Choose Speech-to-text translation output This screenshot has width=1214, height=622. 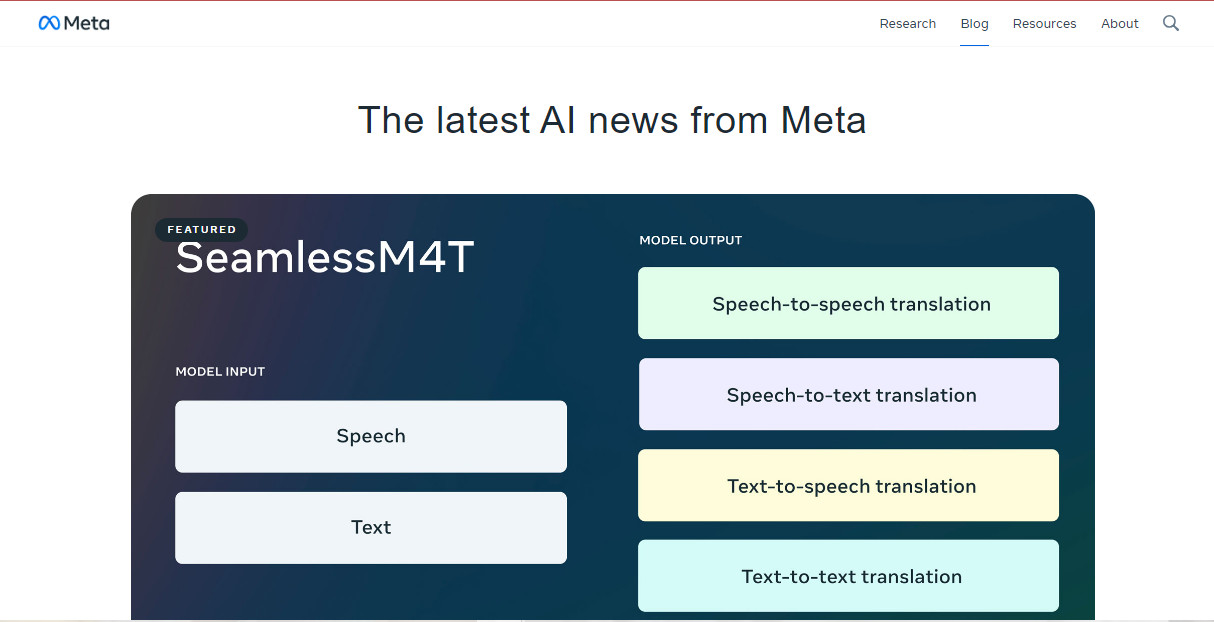click(848, 394)
